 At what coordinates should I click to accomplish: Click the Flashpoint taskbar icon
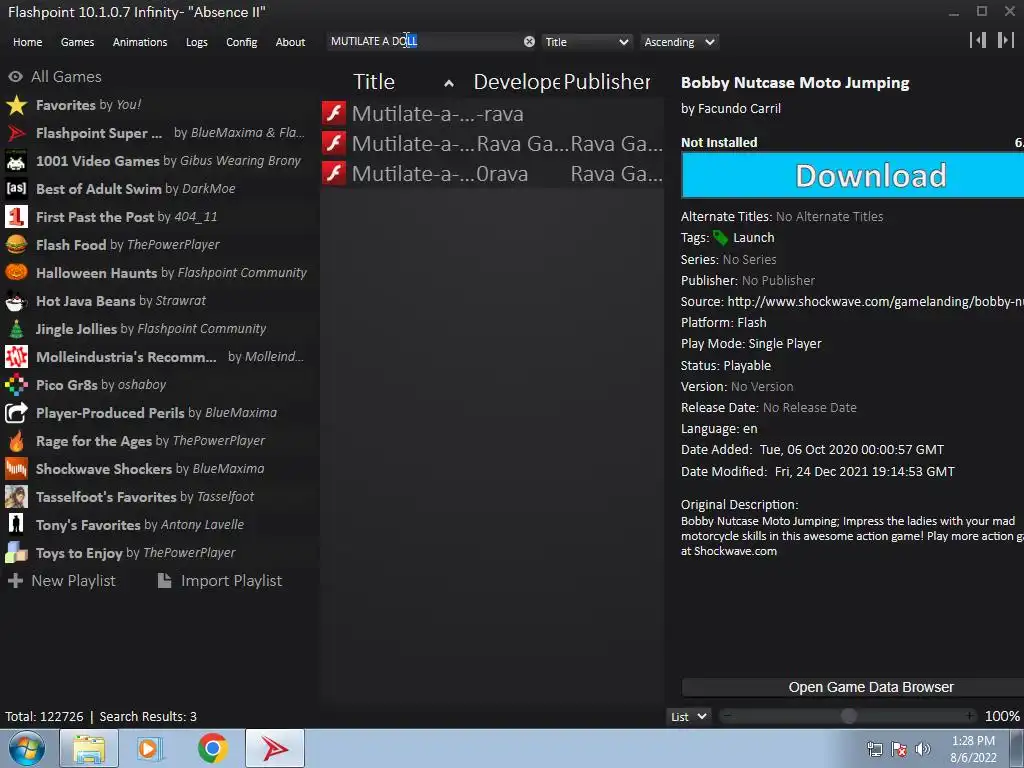coord(275,748)
